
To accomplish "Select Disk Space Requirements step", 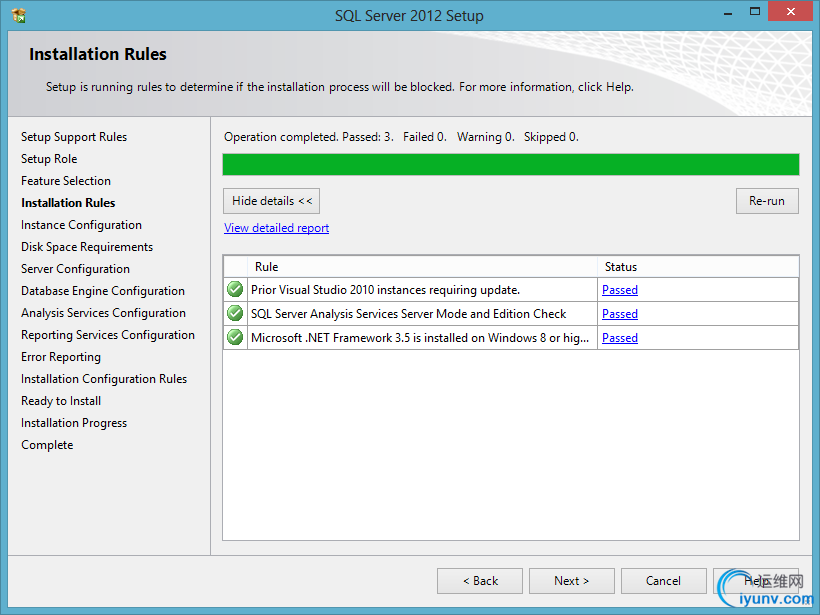I will [87, 247].
